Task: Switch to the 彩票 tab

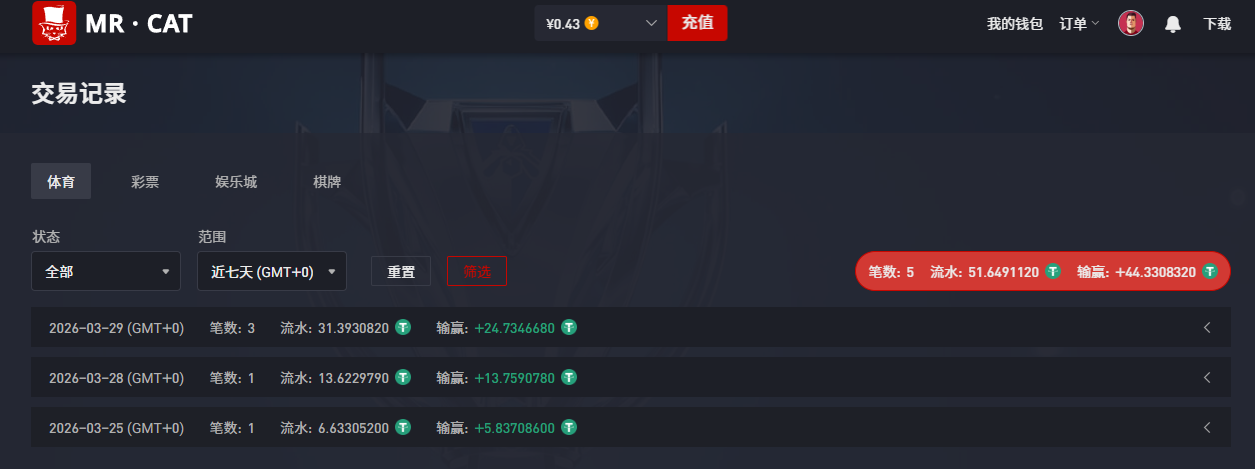Action: [x=145, y=182]
